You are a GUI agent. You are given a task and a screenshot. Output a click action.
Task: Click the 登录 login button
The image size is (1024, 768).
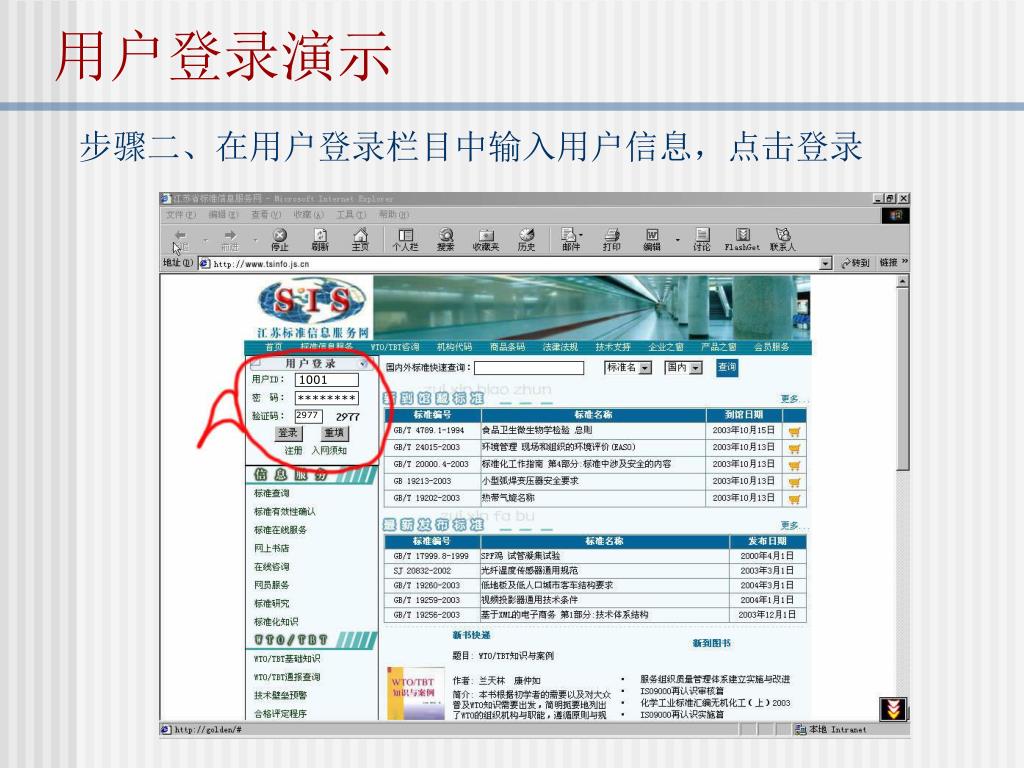288,433
